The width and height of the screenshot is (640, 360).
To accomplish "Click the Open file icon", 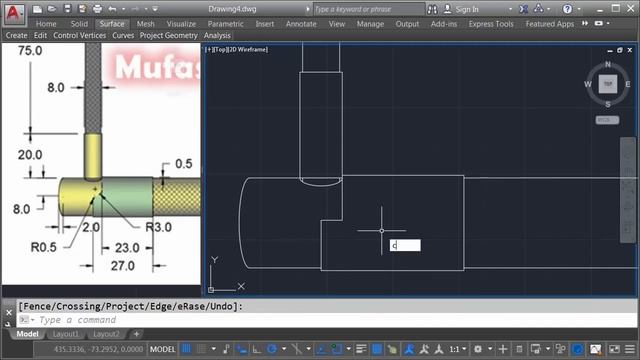I will 52,9.
